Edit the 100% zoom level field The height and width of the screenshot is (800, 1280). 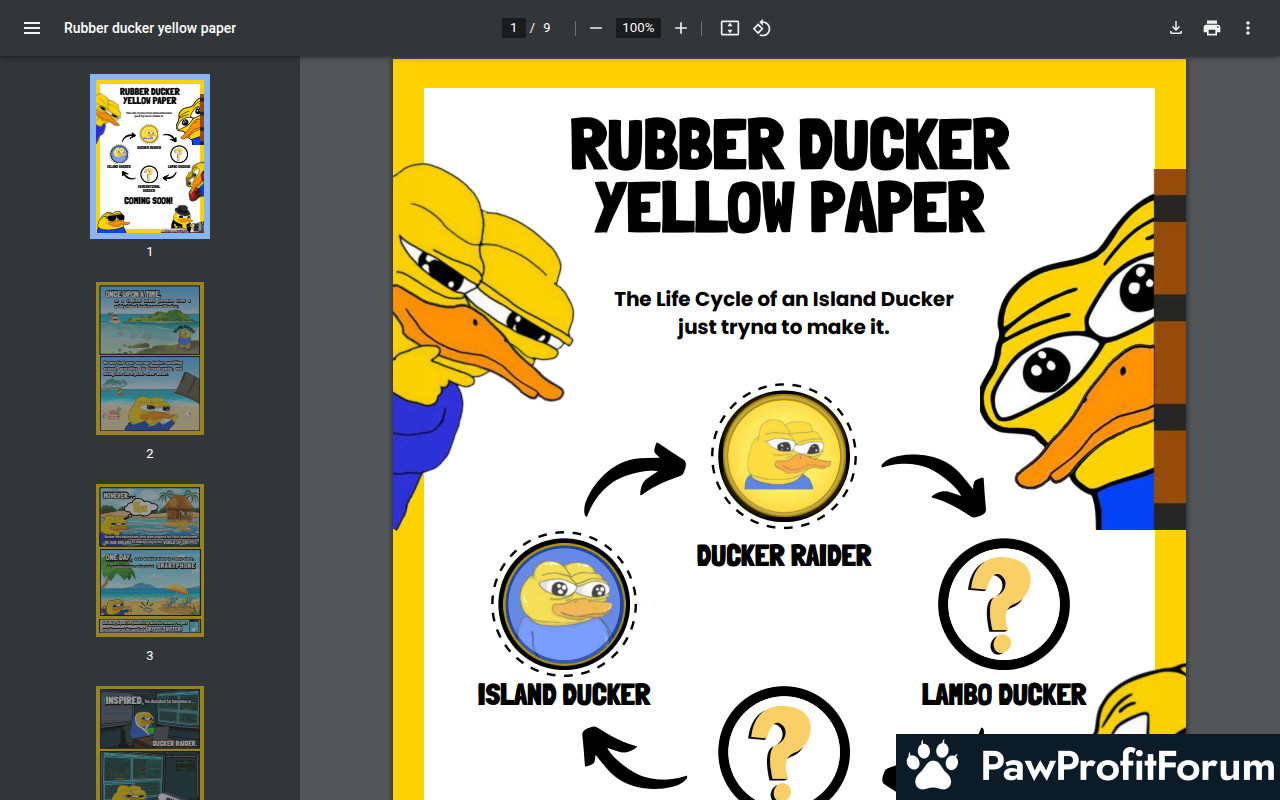(x=638, y=28)
